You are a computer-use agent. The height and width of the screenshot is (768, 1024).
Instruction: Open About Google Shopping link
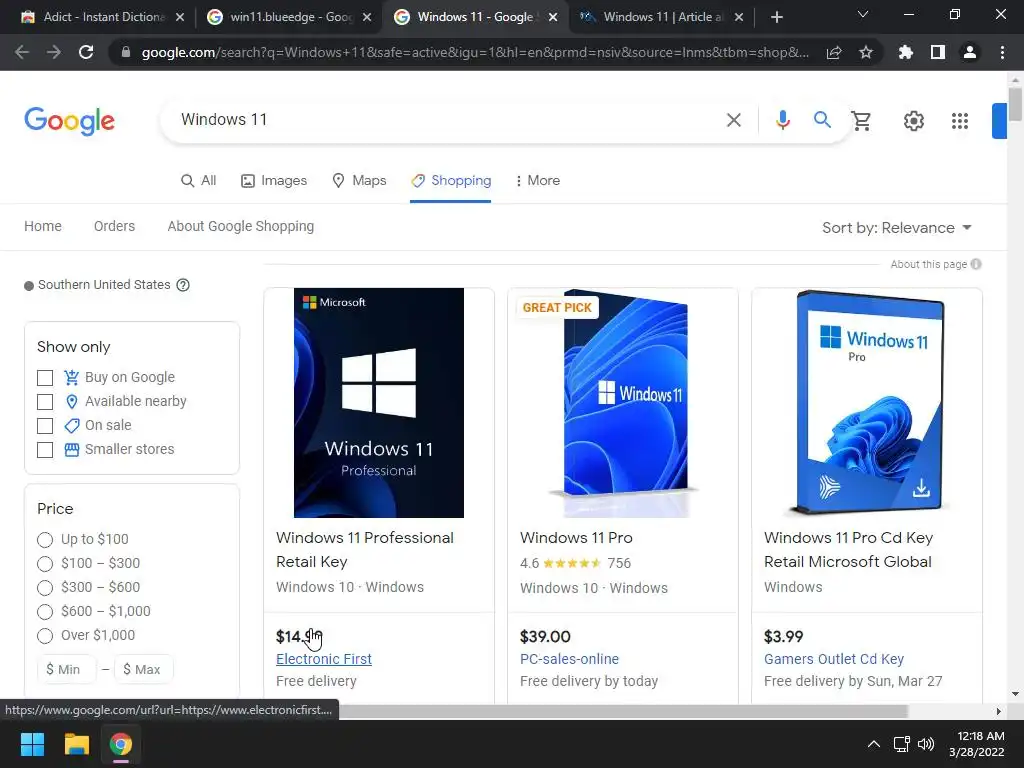240,226
